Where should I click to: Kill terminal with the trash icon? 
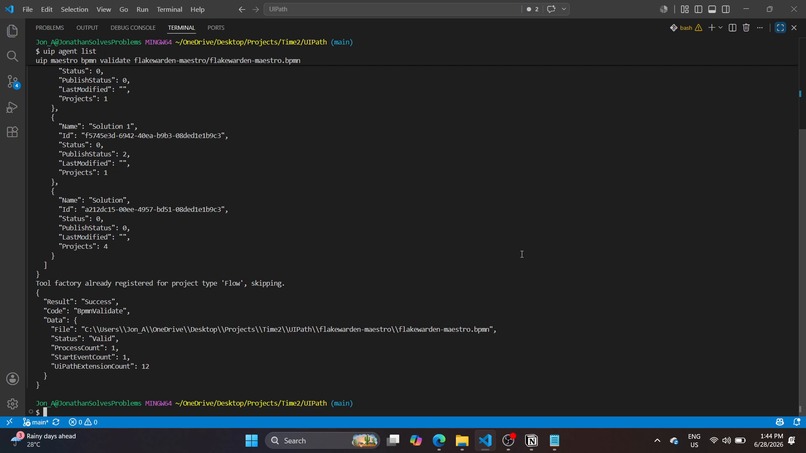click(x=746, y=28)
